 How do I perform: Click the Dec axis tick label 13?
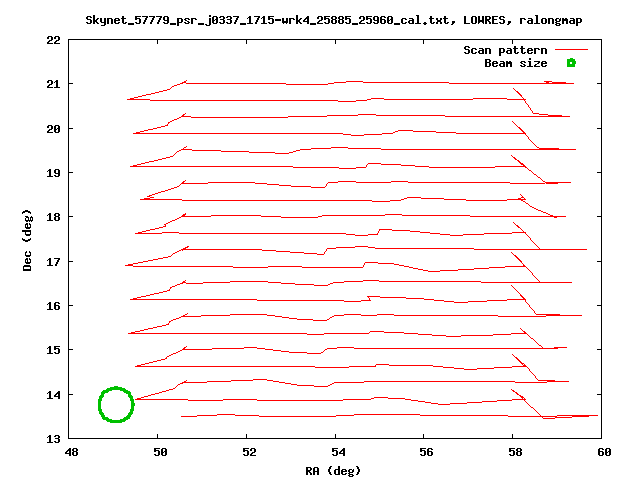tap(53, 440)
